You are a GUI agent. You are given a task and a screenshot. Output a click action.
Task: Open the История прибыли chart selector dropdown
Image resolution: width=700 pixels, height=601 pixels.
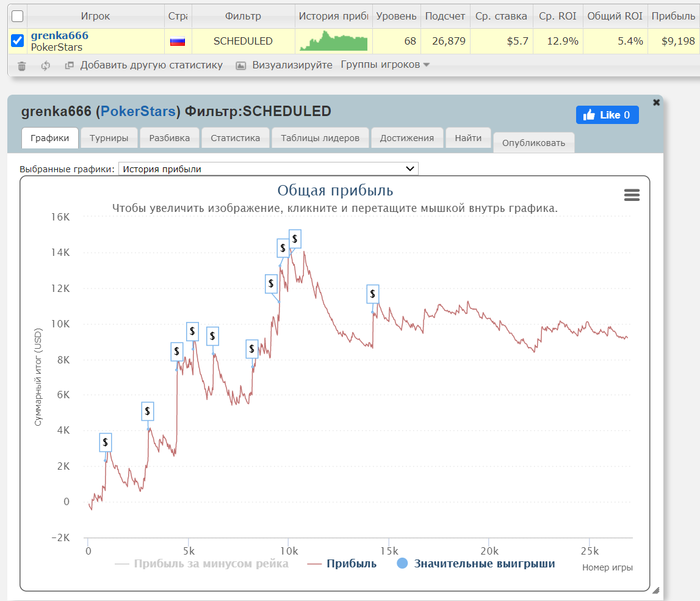pos(268,169)
